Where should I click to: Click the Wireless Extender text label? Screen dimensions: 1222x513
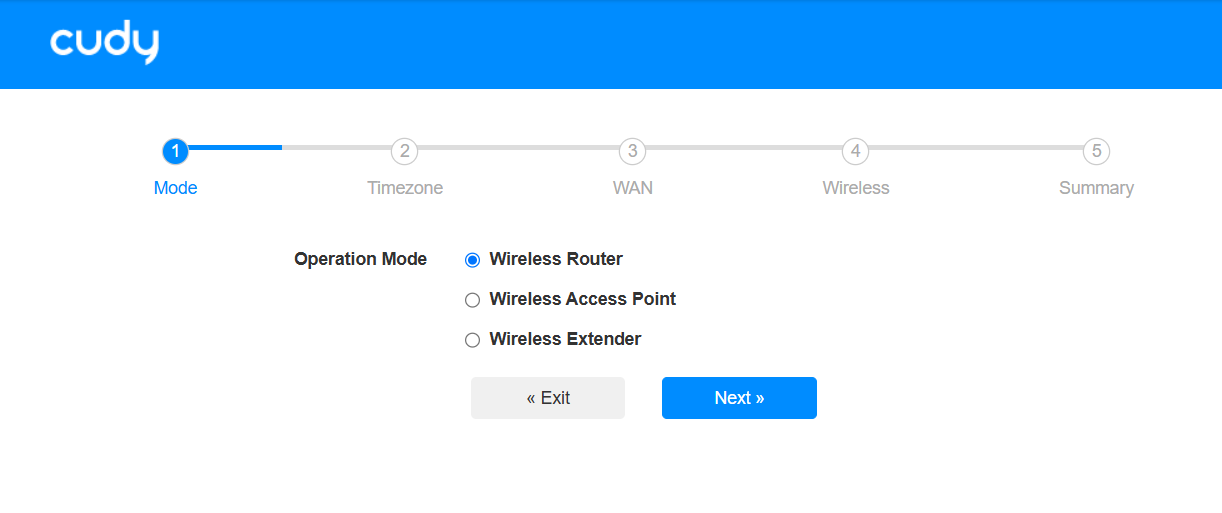click(x=565, y=339)
